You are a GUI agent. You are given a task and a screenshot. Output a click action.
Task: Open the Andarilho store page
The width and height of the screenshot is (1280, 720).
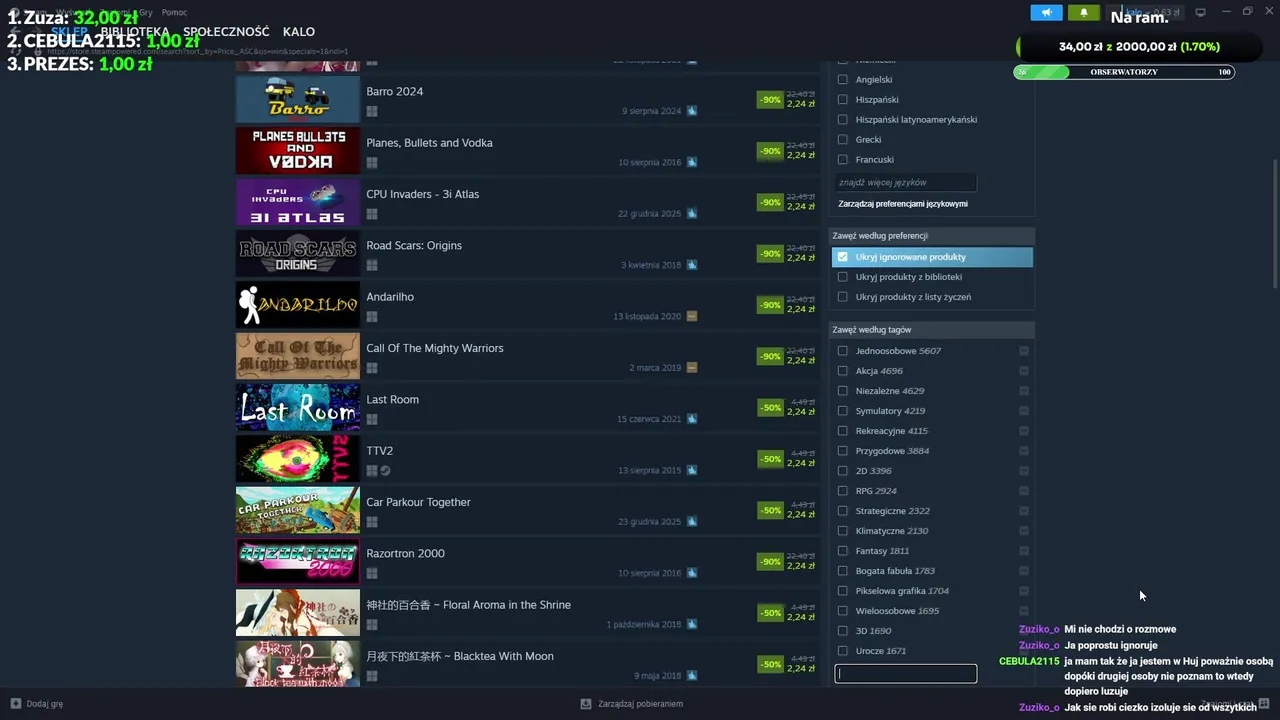pos(390,297)
